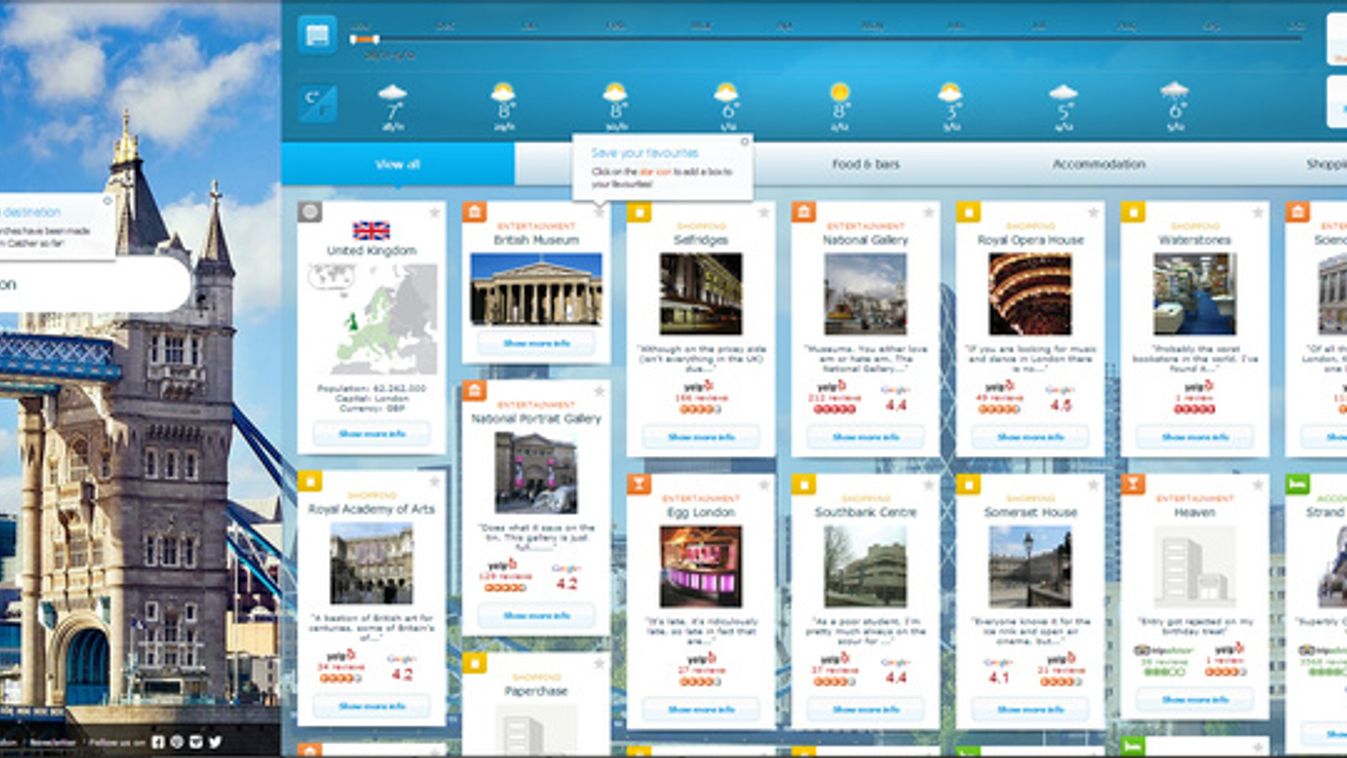1347x758 pixels.
Task: Show more info for National Gallery
Action: pyautogui.click(x=865, y=437)
